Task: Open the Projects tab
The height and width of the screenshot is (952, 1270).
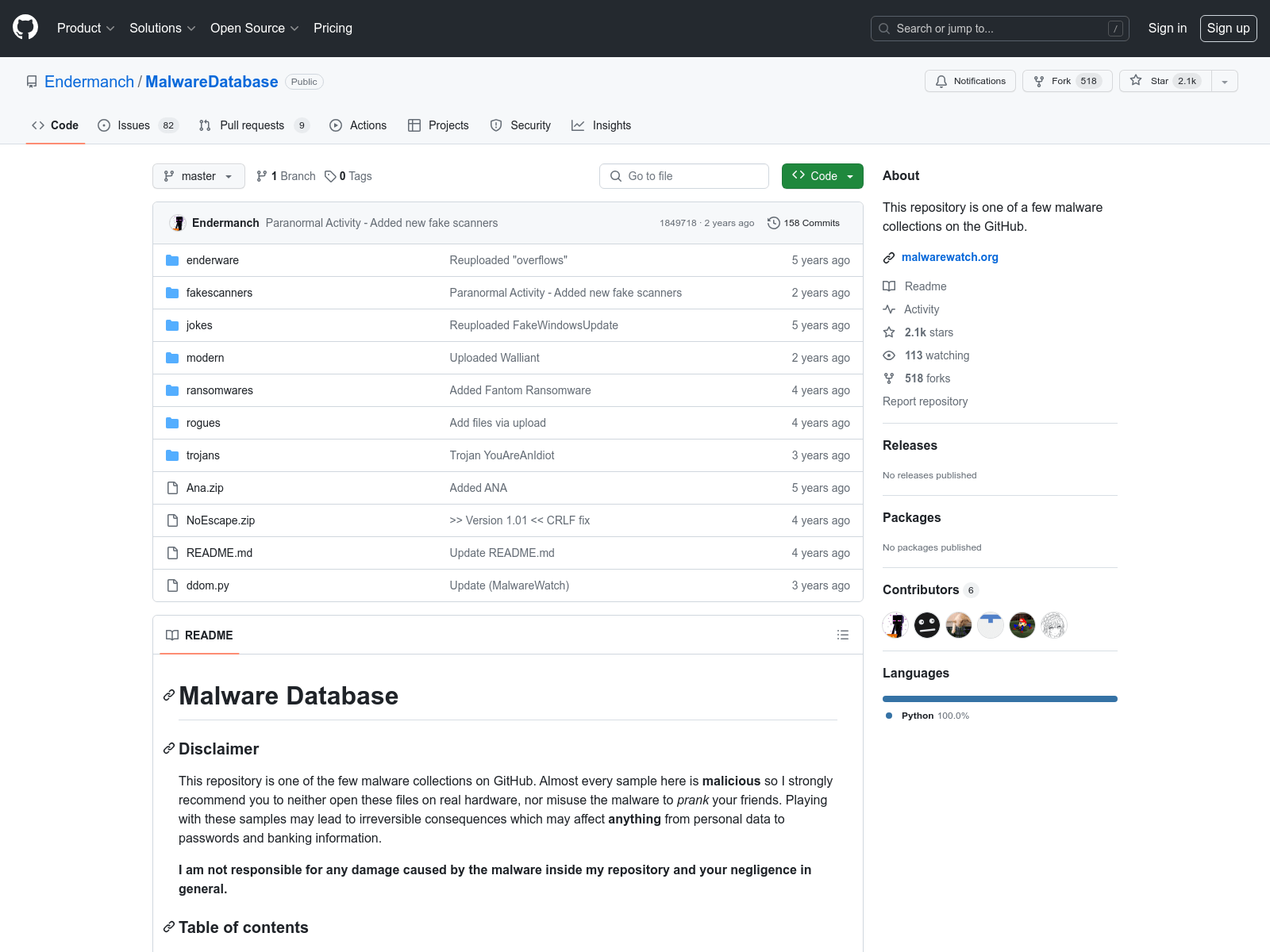Action: [x=438, y=125]
